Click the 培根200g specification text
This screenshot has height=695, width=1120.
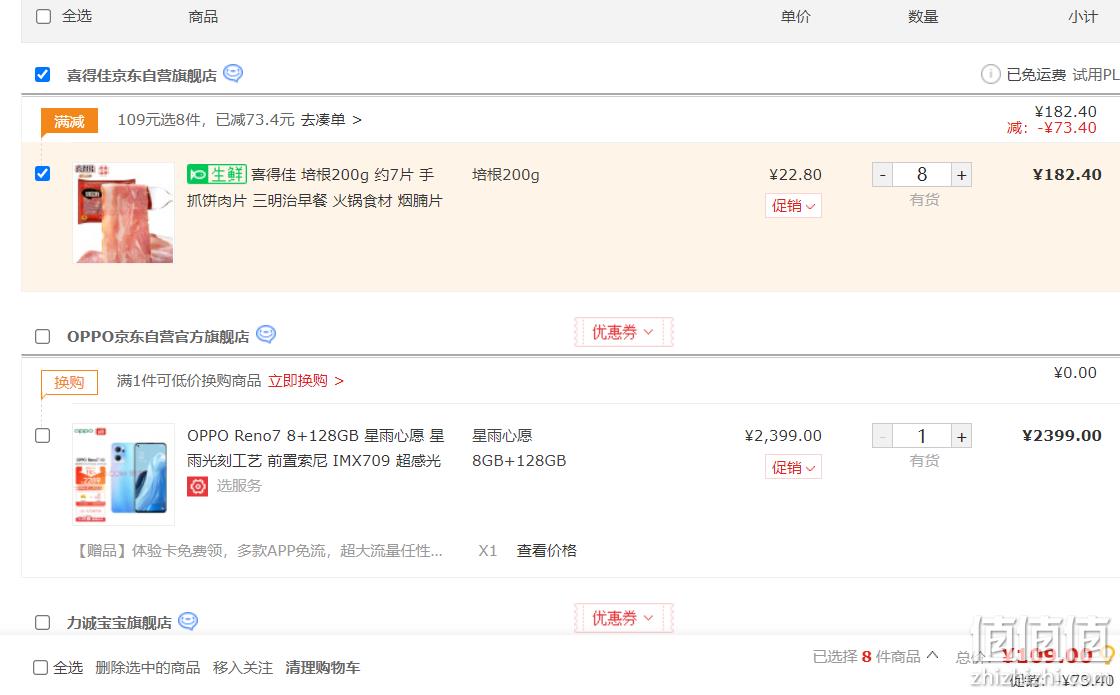[506, 175]
